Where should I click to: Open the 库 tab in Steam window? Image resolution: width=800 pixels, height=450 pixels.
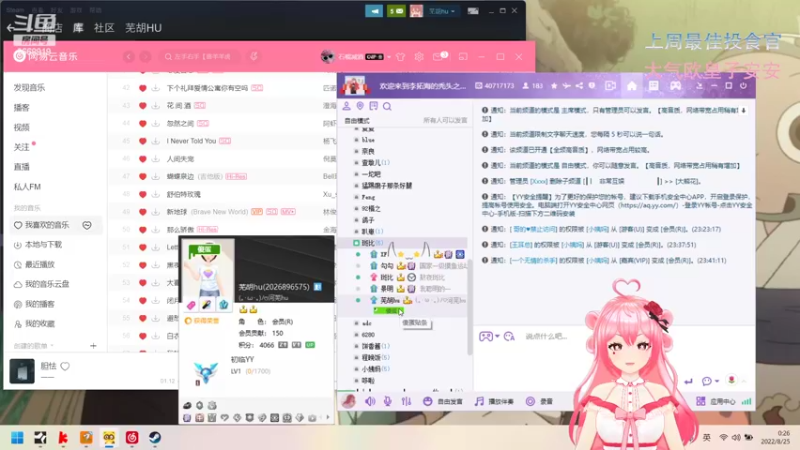pyautogui.click(x=78, y=28)
